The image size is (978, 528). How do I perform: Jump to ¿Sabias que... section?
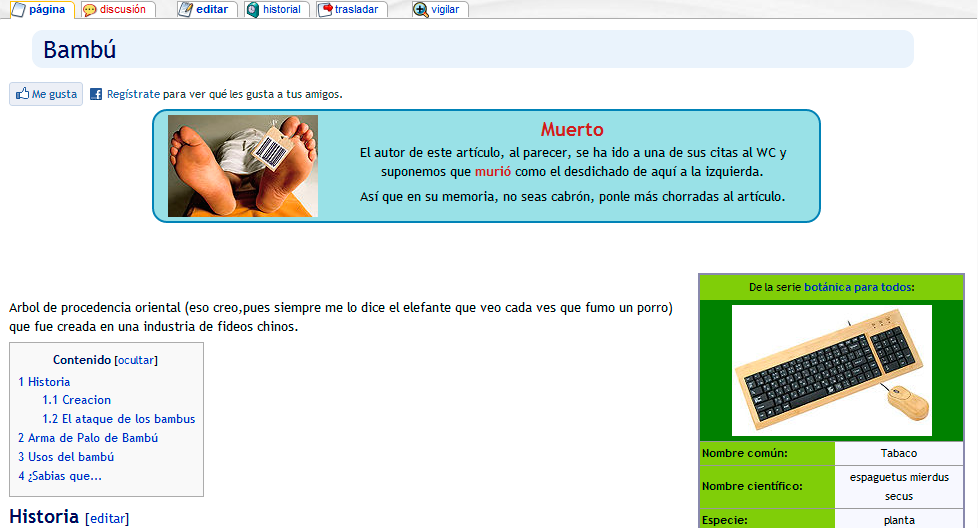(x=60, y=476)
